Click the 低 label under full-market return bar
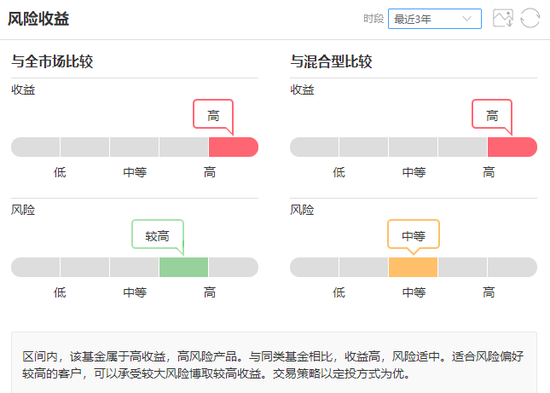 coord(60,172)
